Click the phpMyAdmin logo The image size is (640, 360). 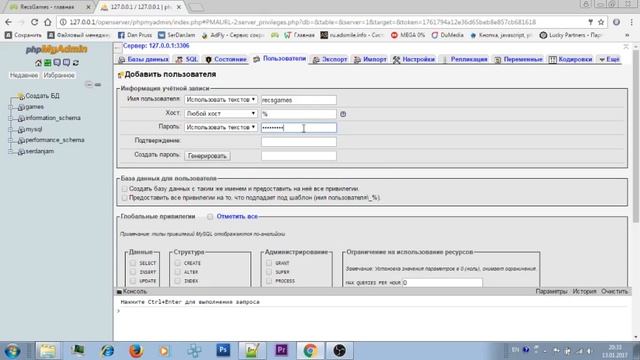click(56, 49)
